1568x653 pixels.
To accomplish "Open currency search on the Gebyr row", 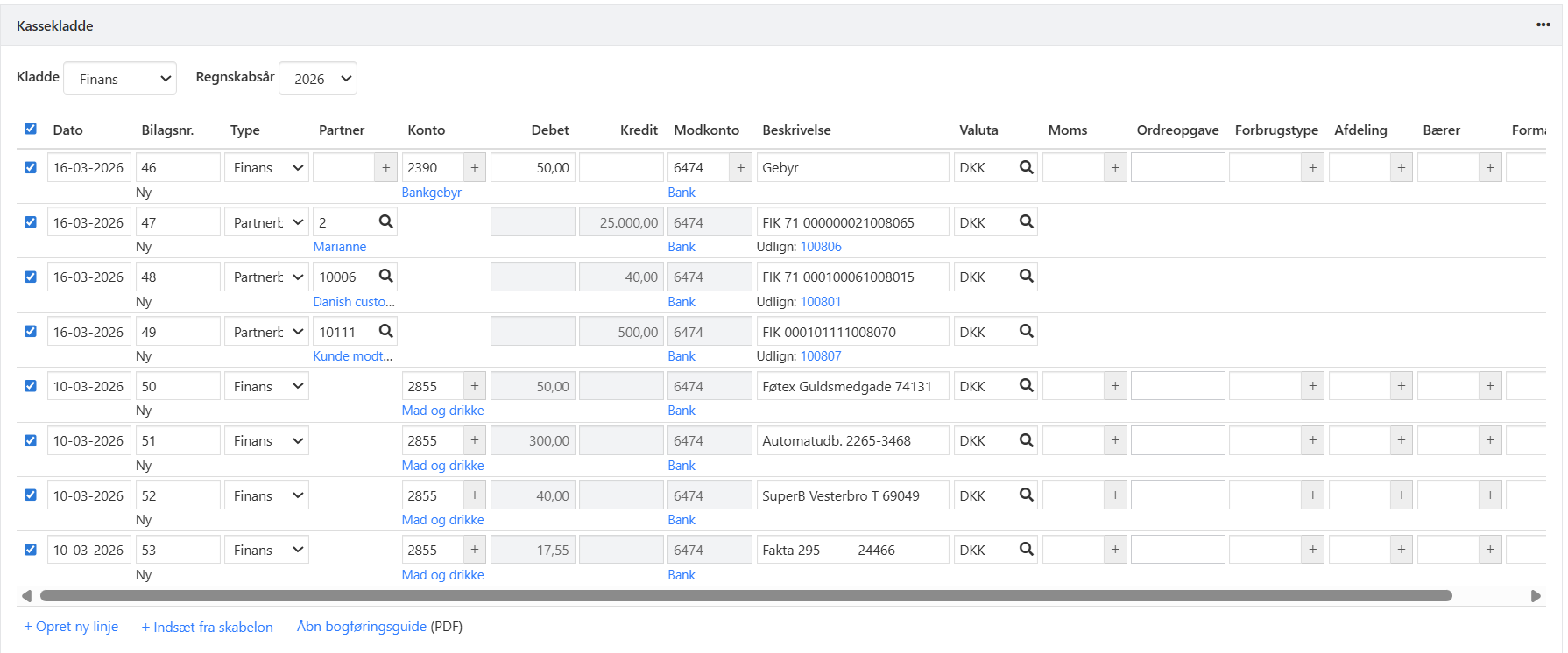I will [1026, 167].
